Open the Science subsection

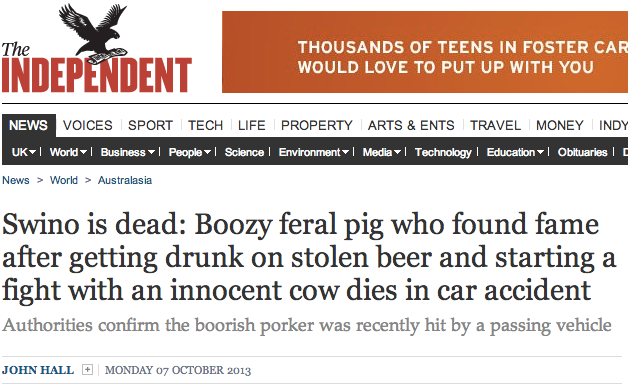(244, 152)
